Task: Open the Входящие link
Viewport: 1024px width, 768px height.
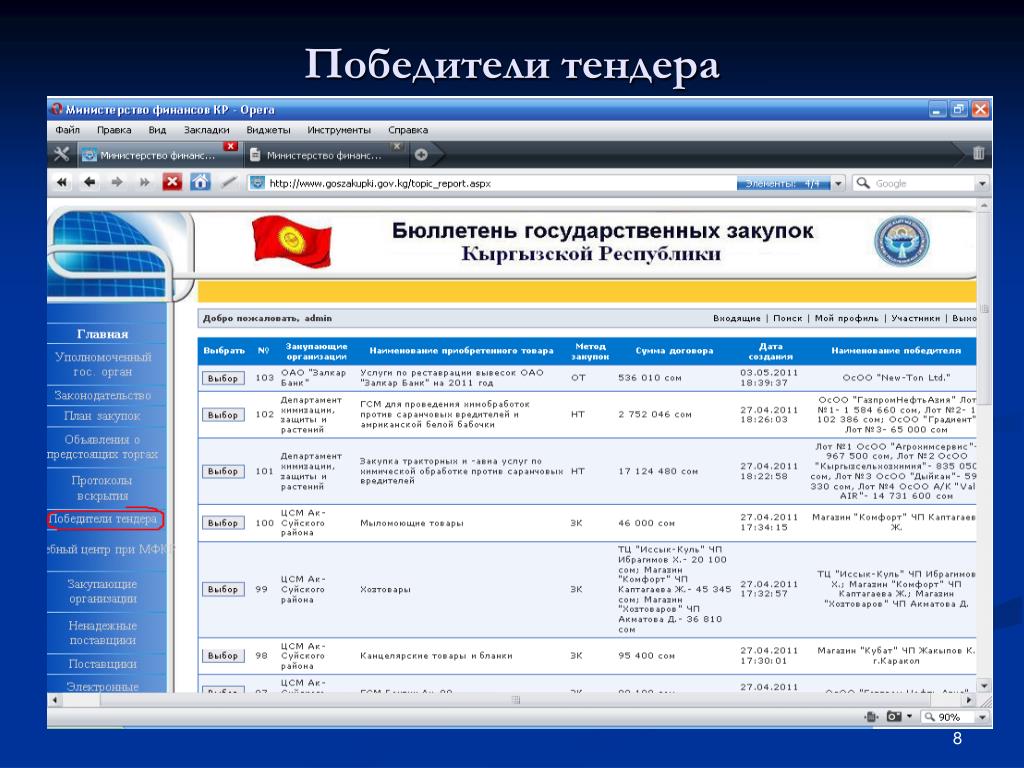Action: pos(737,318)
